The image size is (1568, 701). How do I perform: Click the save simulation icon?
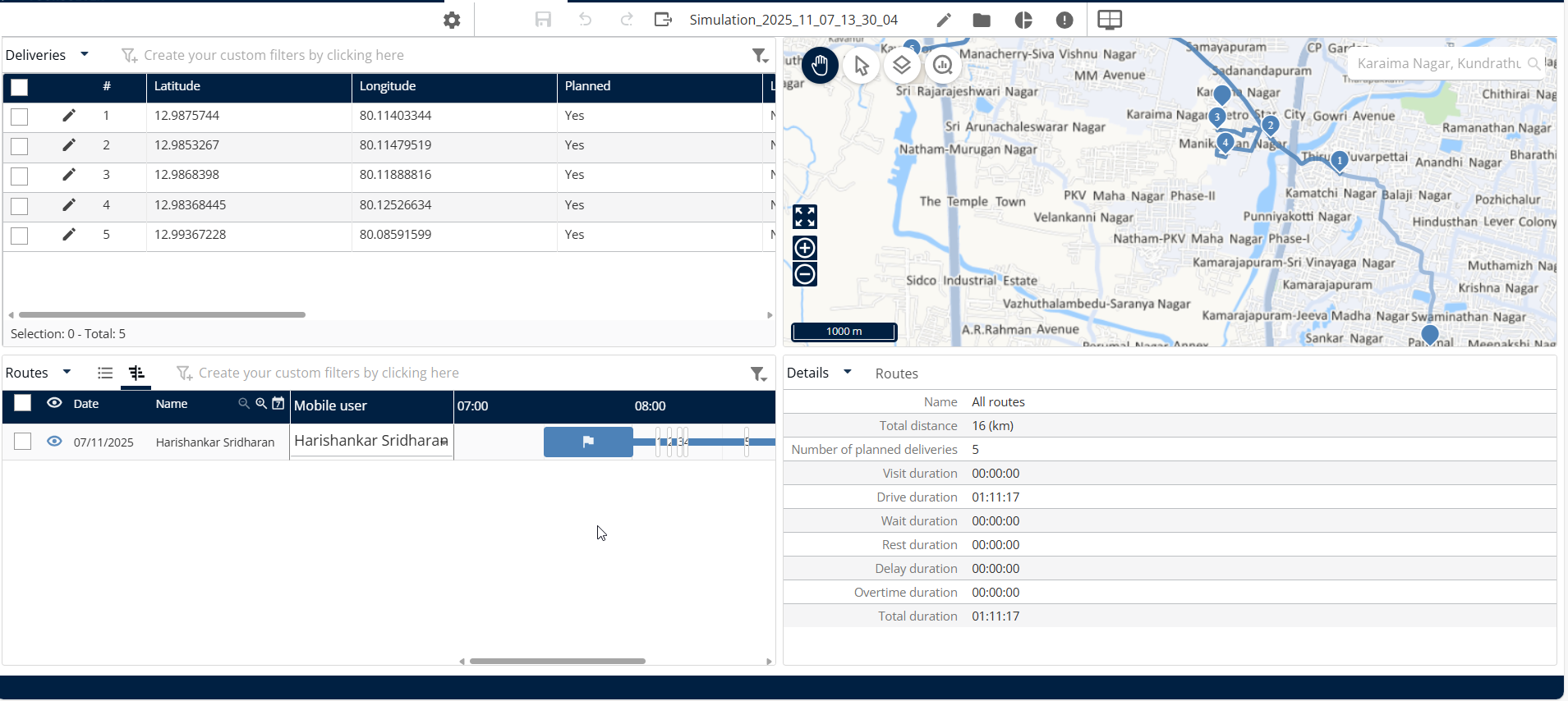pyautogui.click(x=543, y=20)
